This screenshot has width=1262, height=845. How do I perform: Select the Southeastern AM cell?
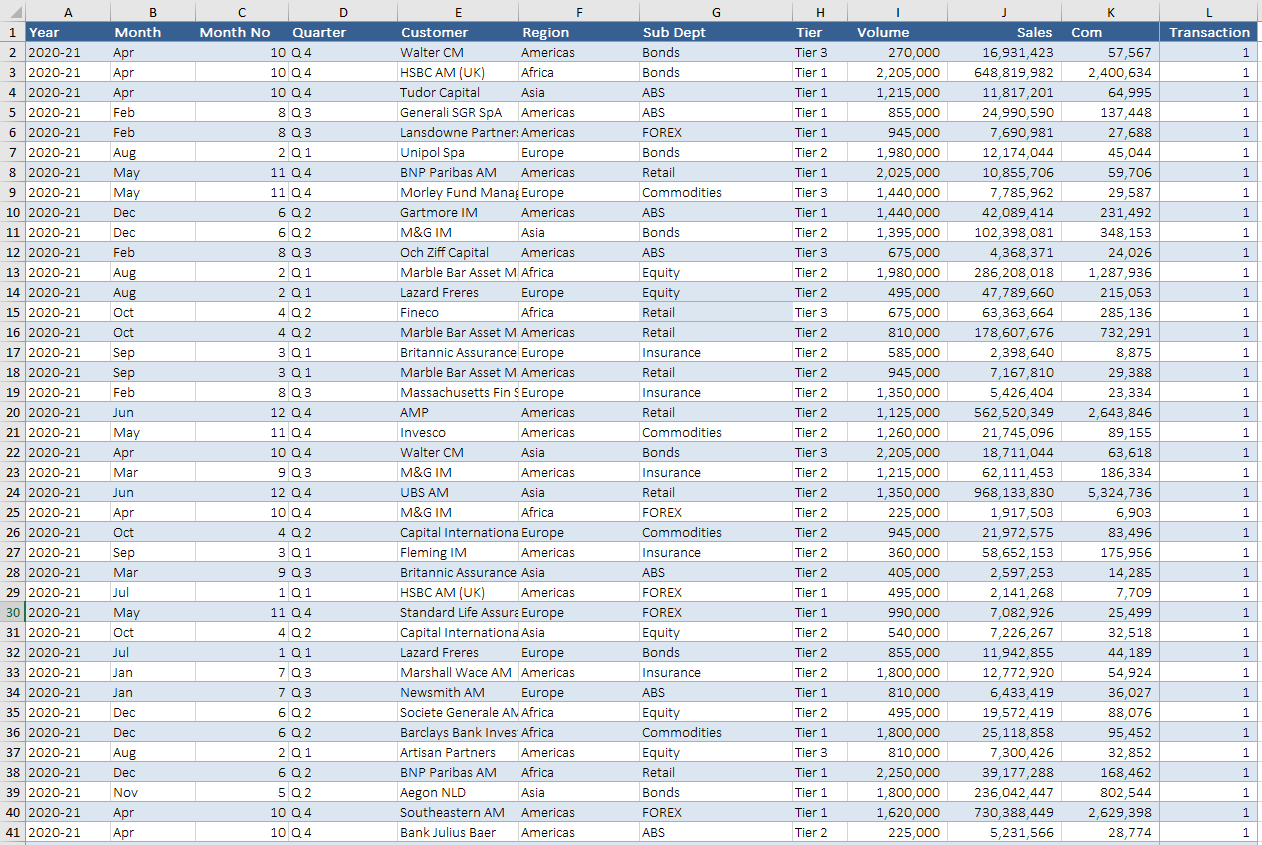[x=457, y=812]
